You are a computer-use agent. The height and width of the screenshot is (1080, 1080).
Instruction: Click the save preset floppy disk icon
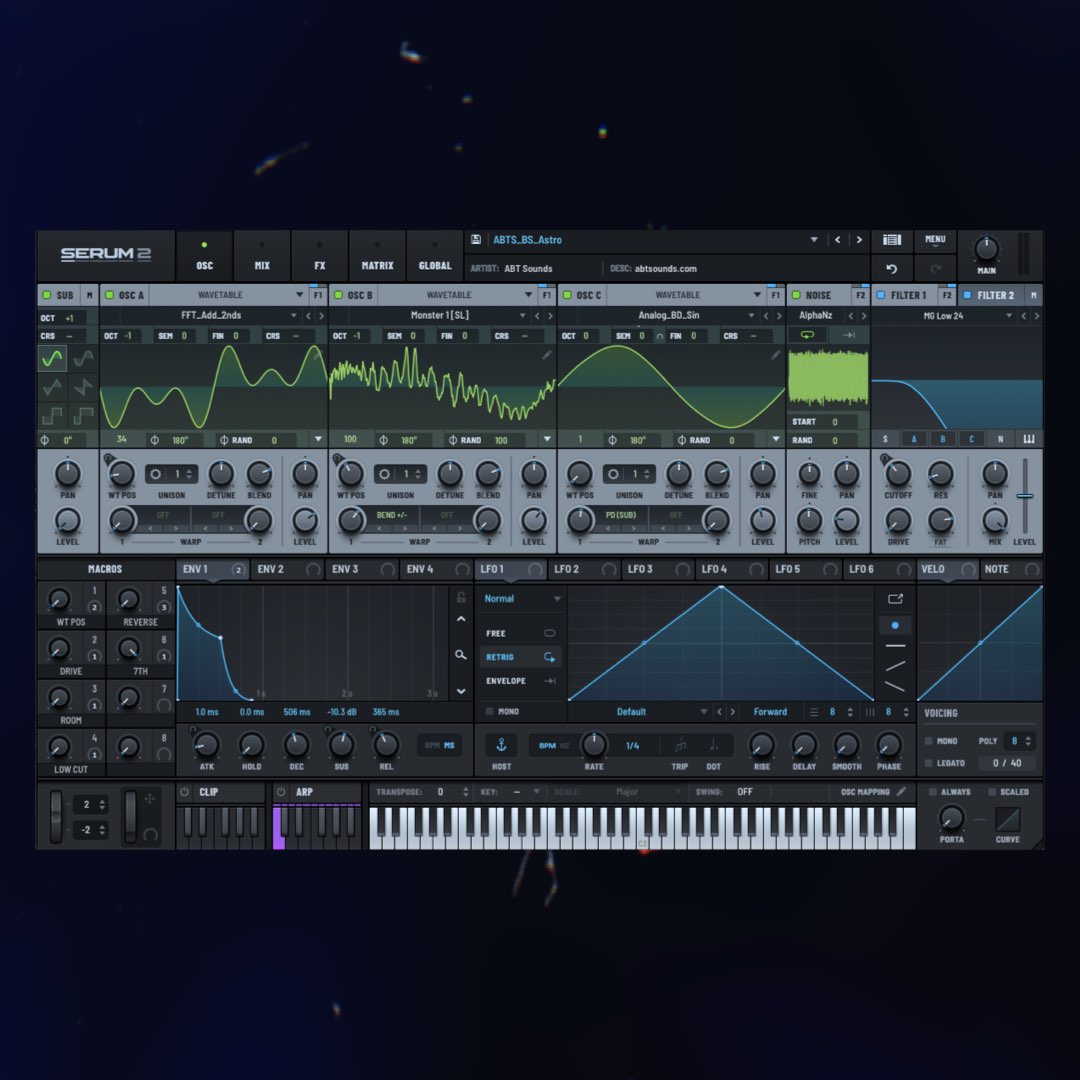pos(478,240)
